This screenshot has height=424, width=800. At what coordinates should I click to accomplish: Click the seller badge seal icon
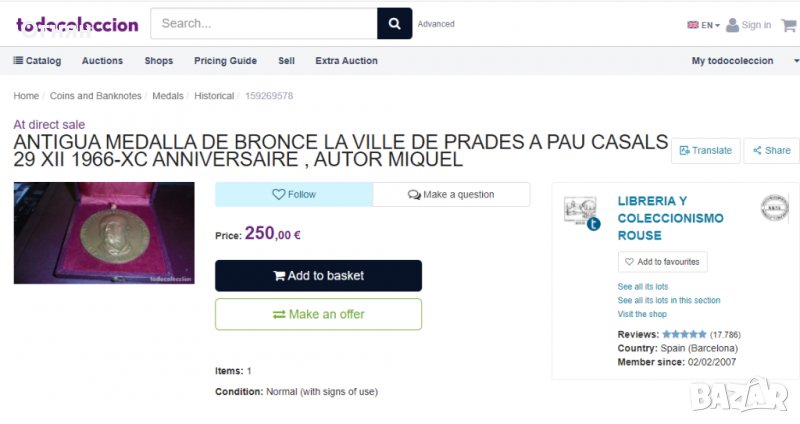(774, 207)
